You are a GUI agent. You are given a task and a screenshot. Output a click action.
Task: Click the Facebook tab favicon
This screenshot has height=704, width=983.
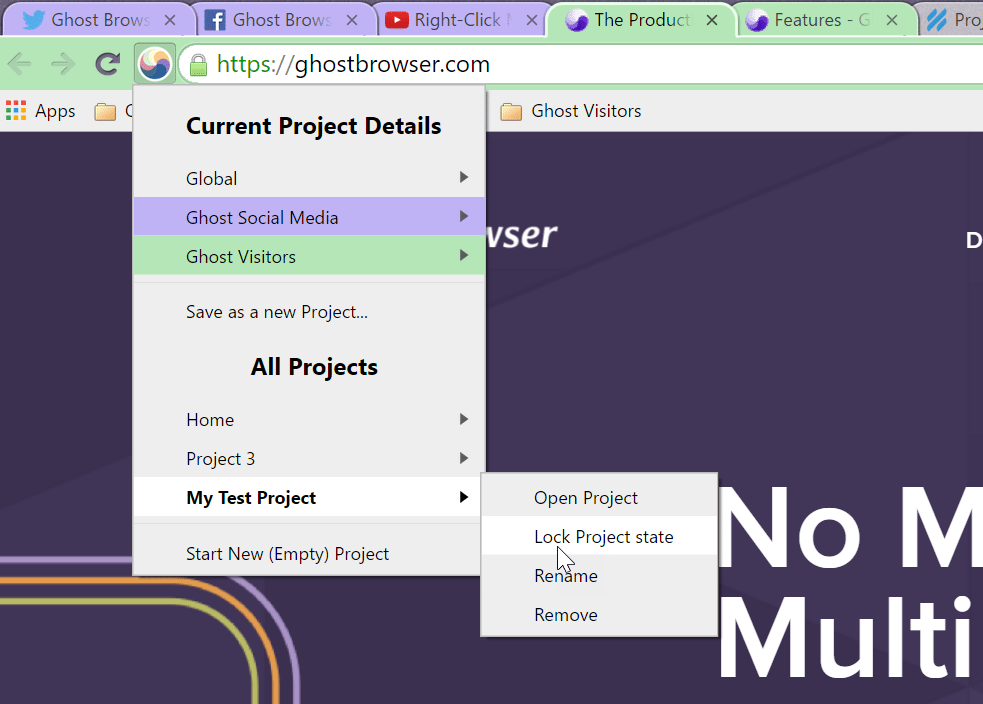click(215, 21)
